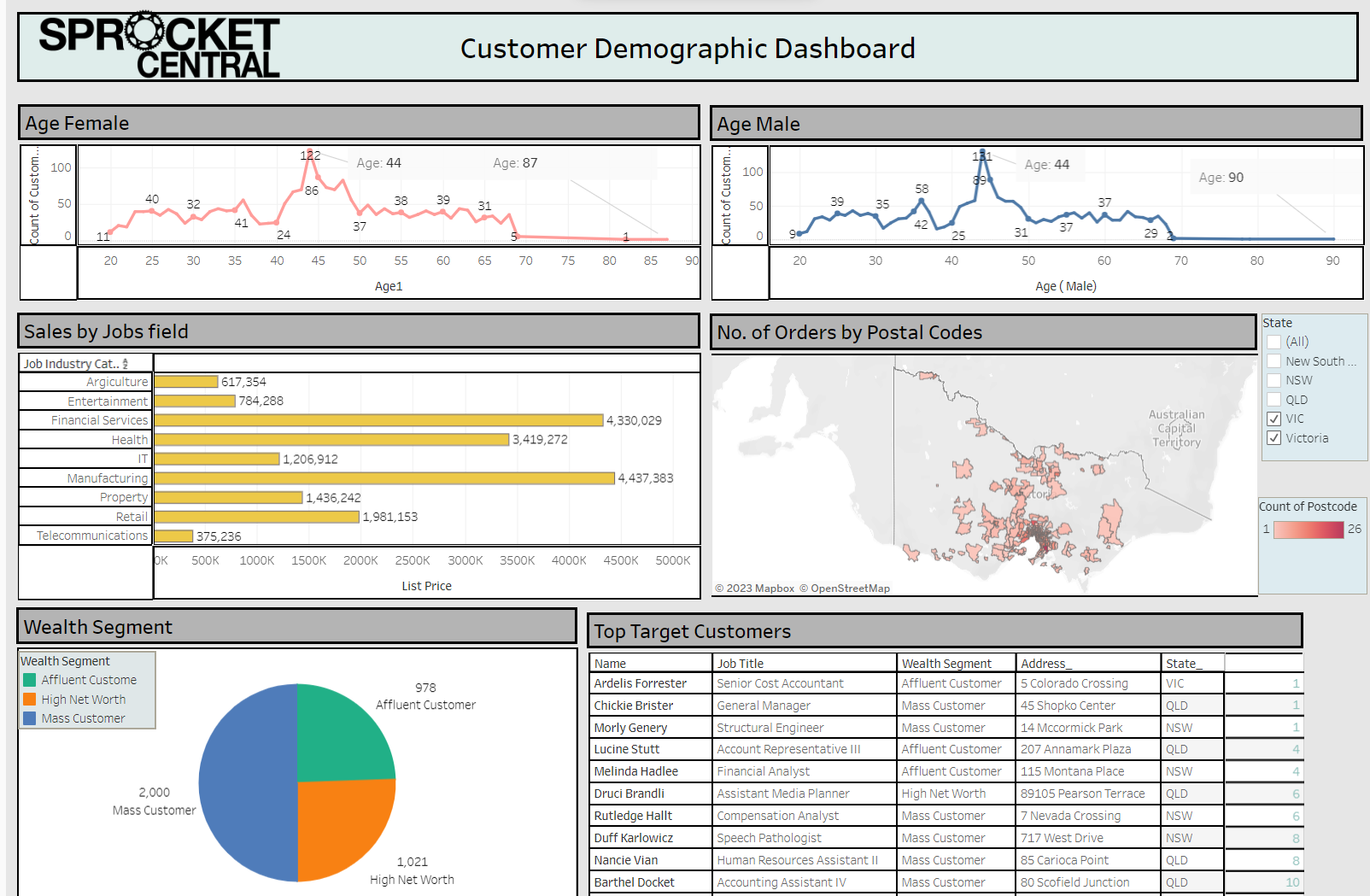This screenshot has height=896, width=1370.
Task: Click the Sprocket Central logo
Action: tap(159, 46)
